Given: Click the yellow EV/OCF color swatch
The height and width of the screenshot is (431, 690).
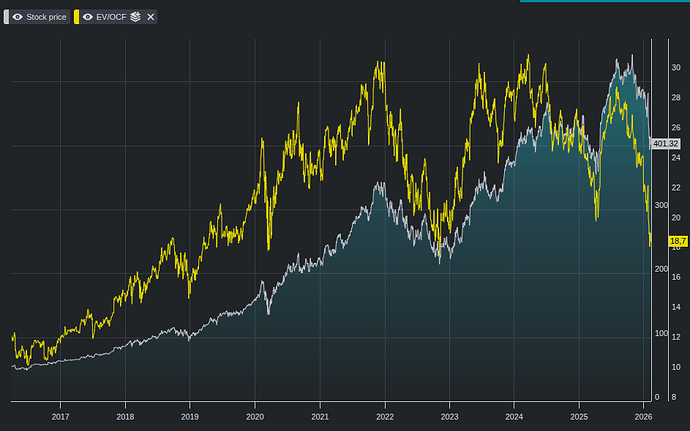Looking at the screenshot, I should click(77, 17).
